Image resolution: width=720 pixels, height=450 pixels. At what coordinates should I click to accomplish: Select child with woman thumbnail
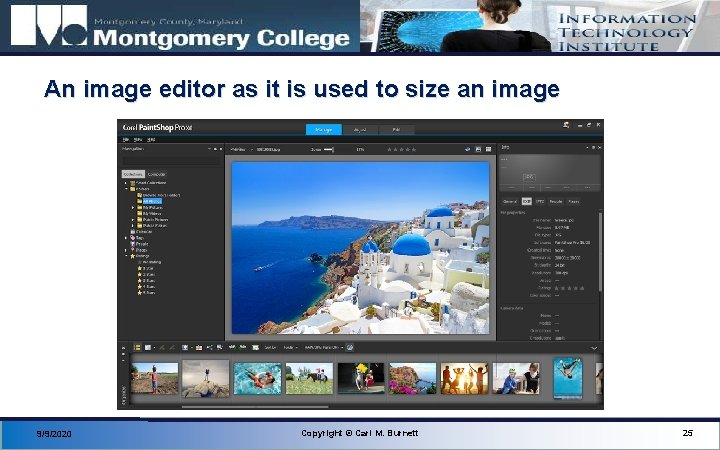pos(516,378)
